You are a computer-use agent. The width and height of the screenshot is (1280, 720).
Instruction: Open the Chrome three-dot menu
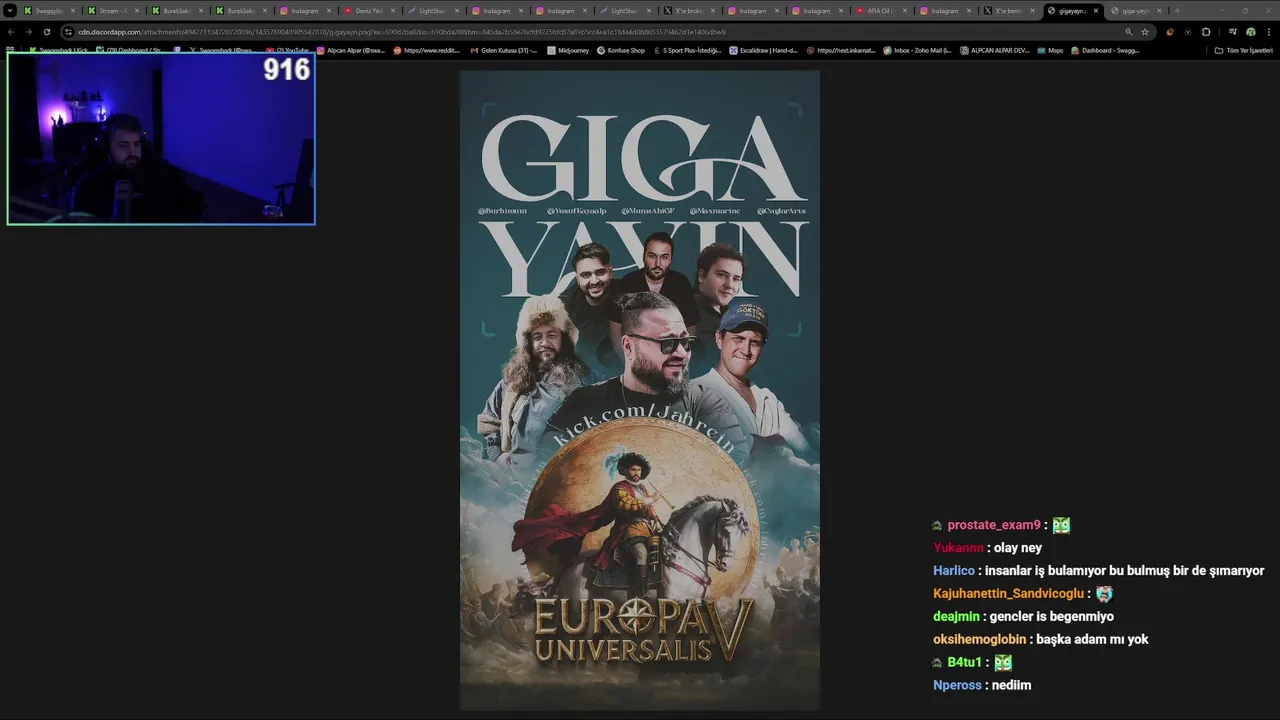click(1269, 32)
